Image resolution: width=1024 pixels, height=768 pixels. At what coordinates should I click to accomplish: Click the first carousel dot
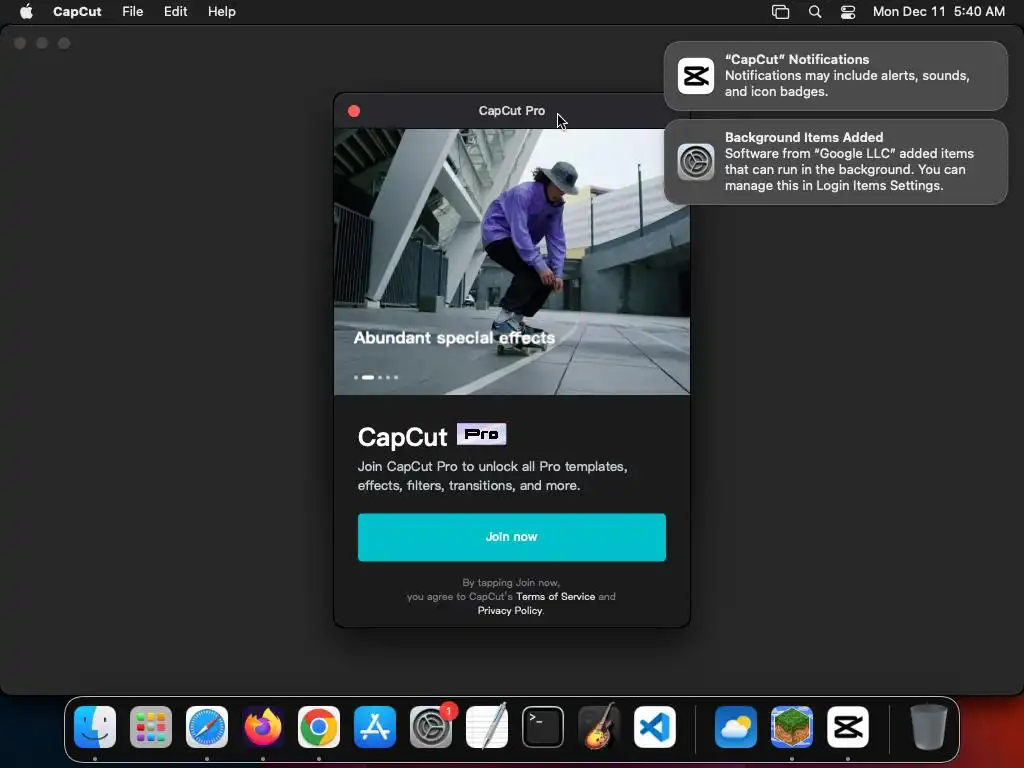coord(356,377)
